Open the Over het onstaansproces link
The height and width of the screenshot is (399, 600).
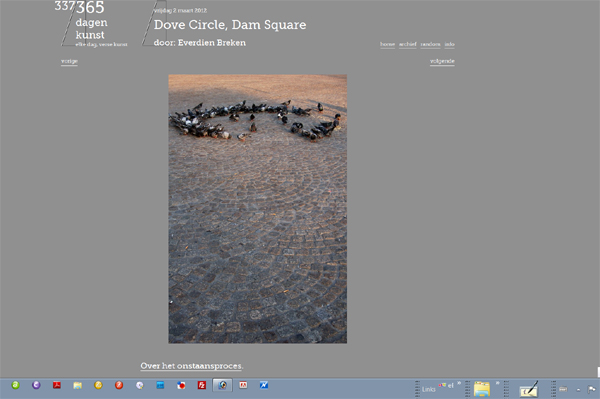[x=191, y=366]
